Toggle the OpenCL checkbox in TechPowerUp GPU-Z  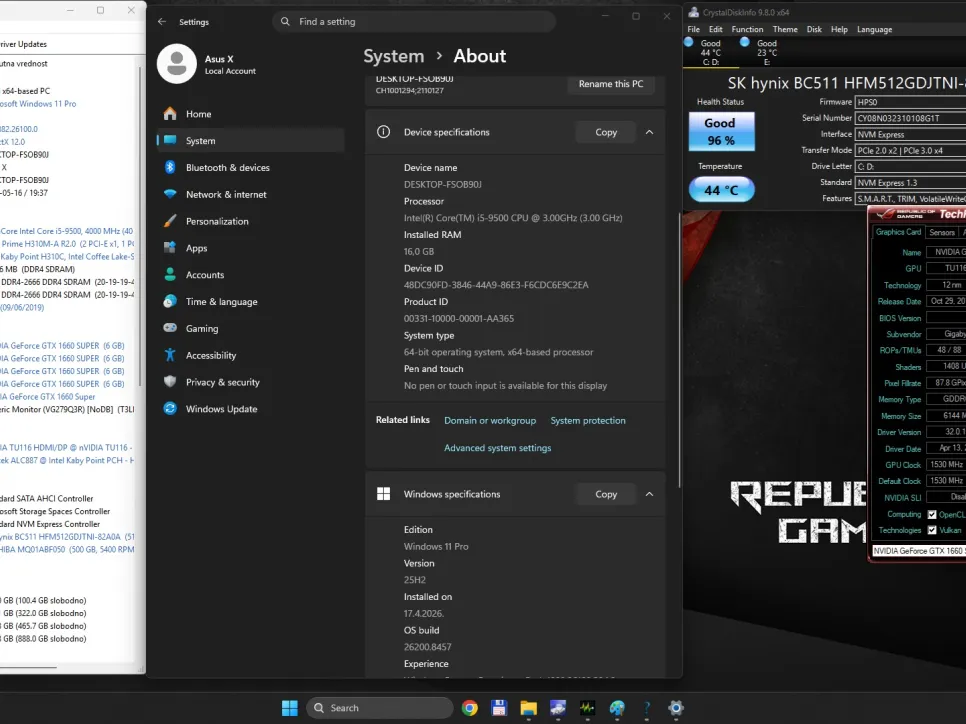point(932,515)
